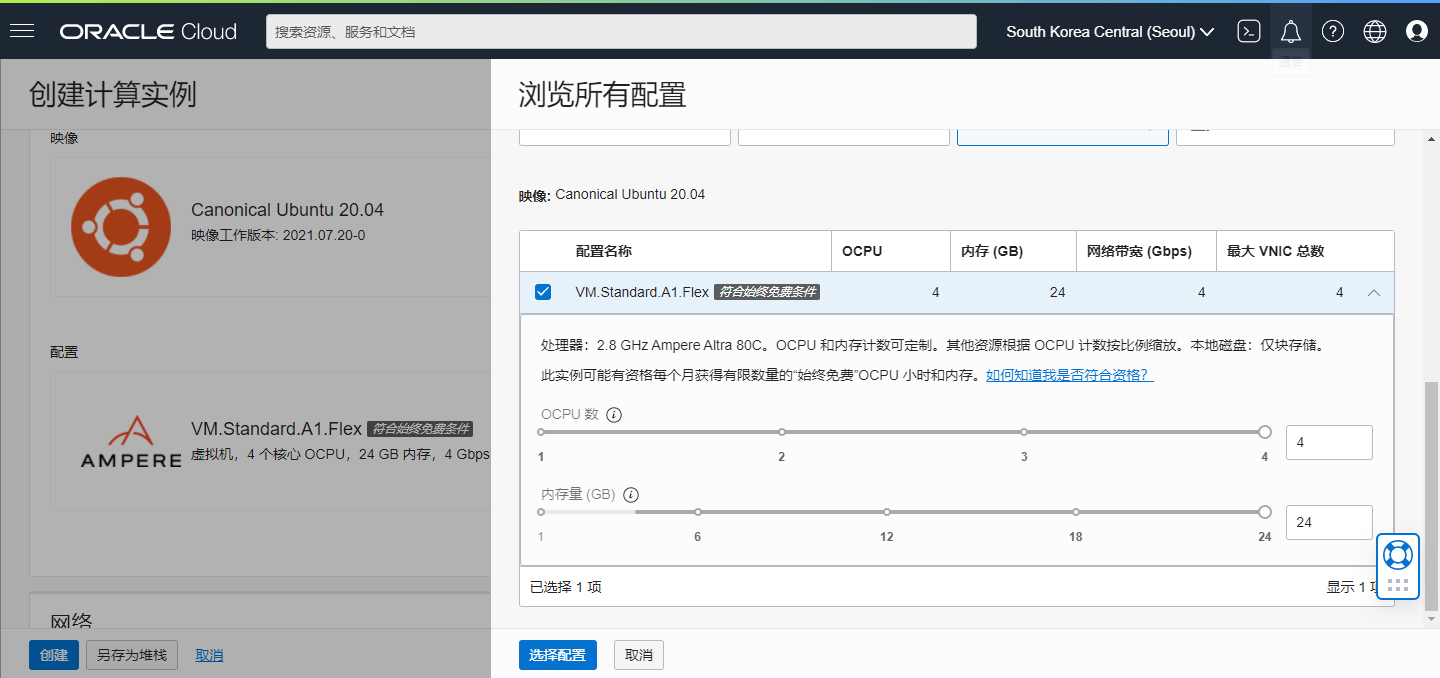This screenshot has width=1440, height=678.
Task: Open the 如何知道我是否符合资格 link
Action: pos(1070,376)
